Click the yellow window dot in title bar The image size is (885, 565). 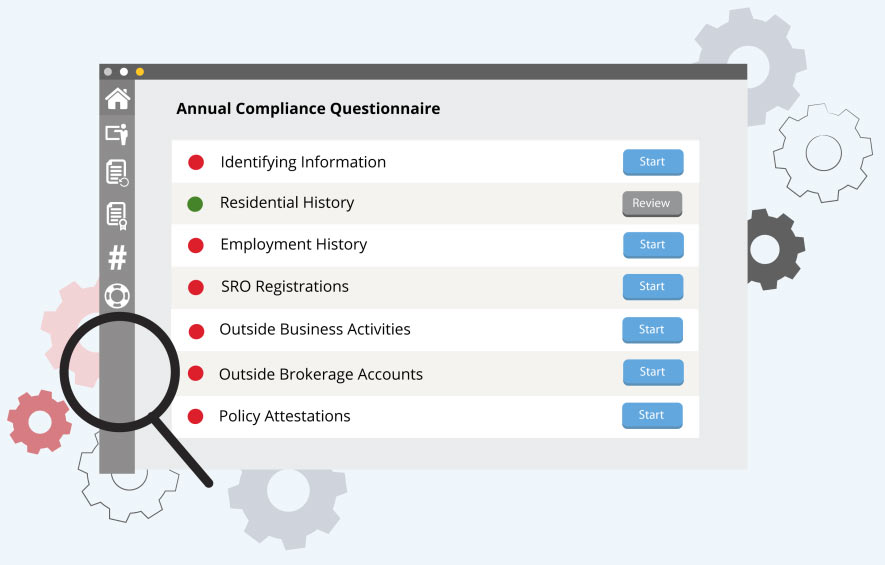[x=140, y=72]
